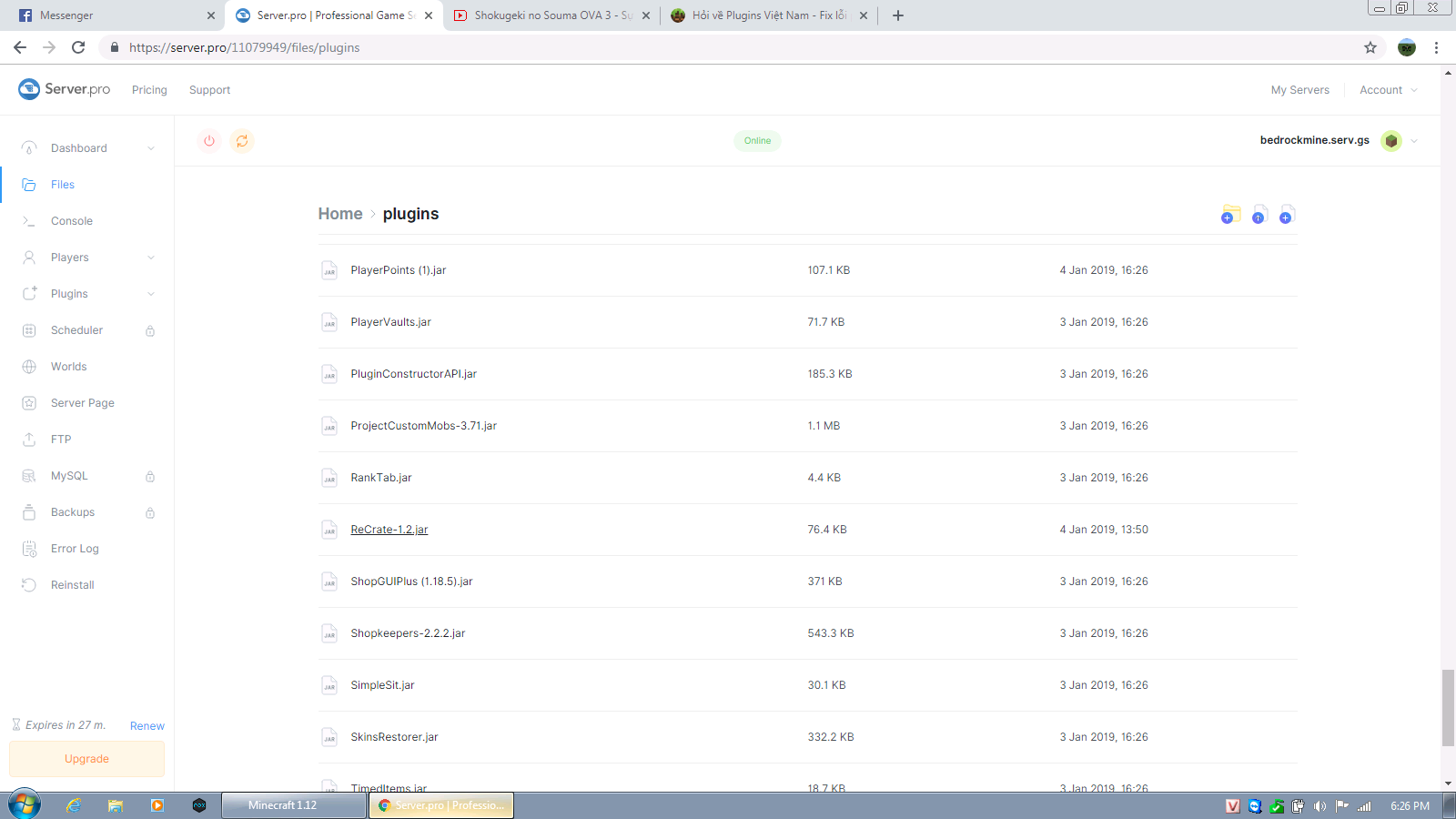Open the ReCrate-1.2.jar file
1456x819 pixels.
pyautogui.click(x=389, y=530)
